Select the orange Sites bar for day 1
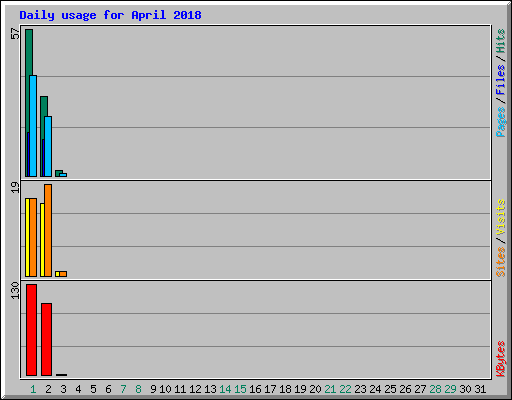512x400 pixels. tap(33, 237)
